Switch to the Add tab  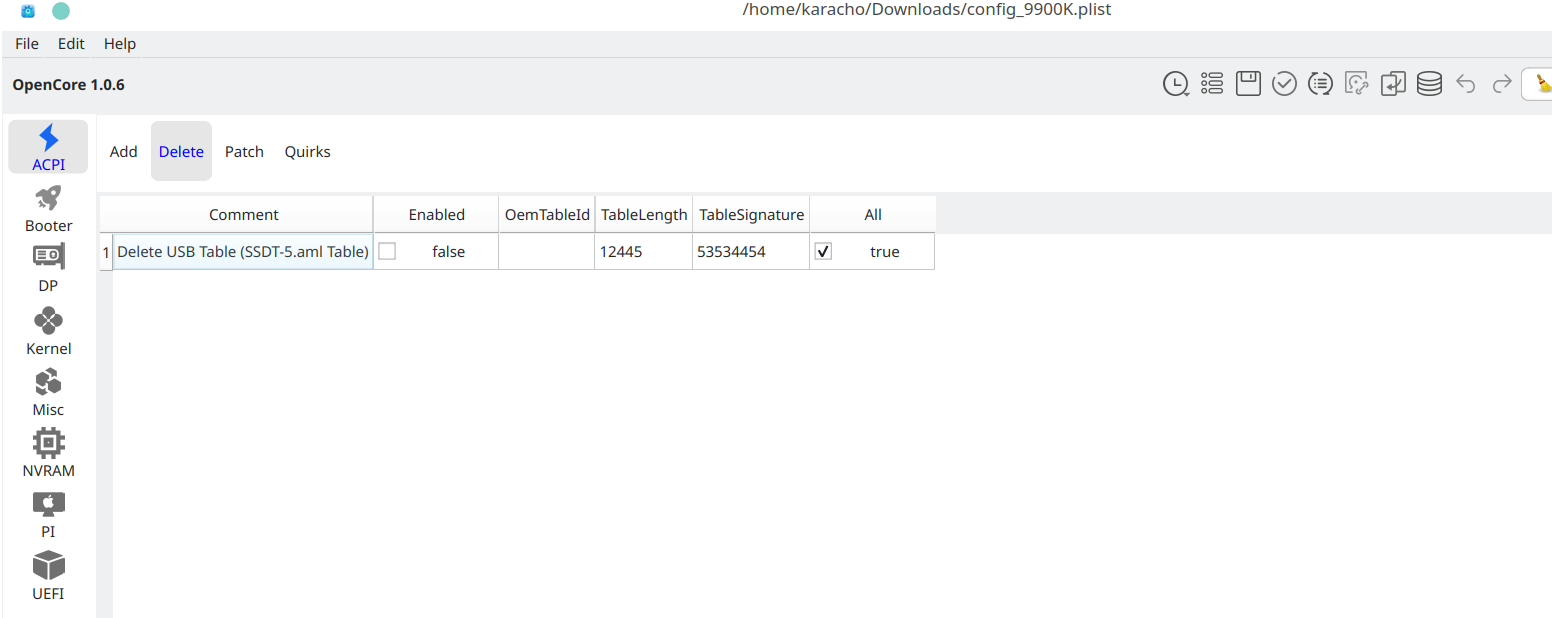click(124, 152)
